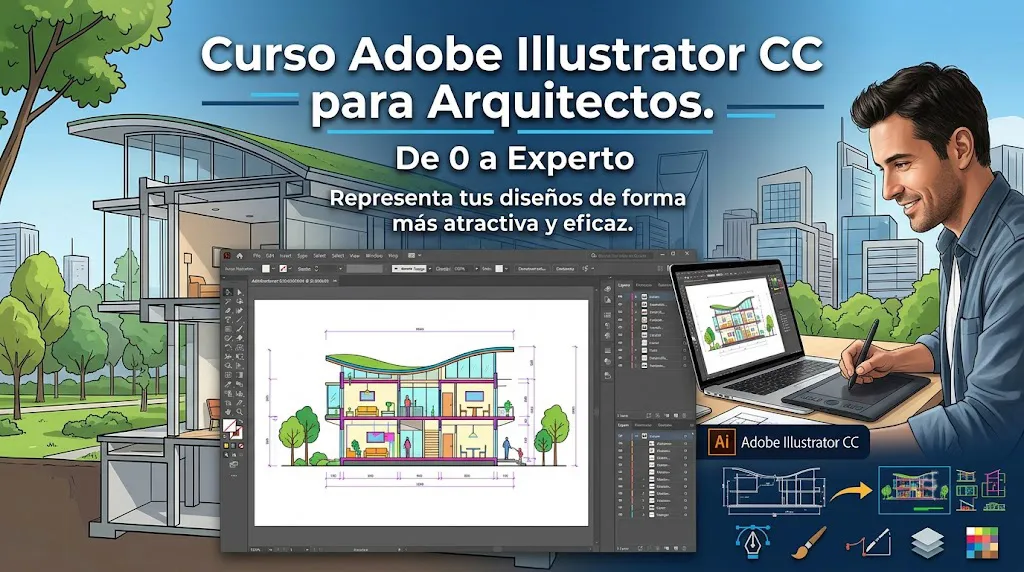This screenshot has height=572, width=1024.
Task: Open the Help menu
Action: (x=393, y=255)
